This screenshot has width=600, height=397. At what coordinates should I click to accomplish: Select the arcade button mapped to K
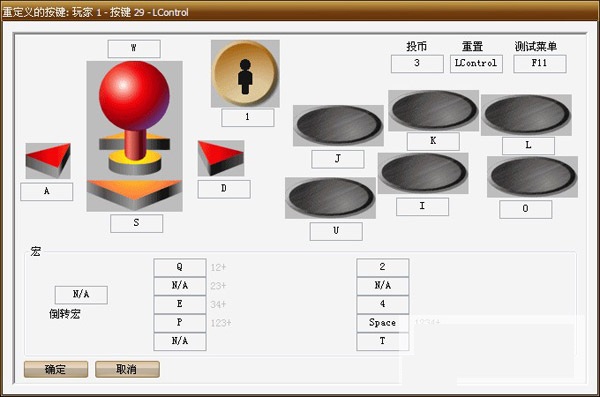(434, 111)
